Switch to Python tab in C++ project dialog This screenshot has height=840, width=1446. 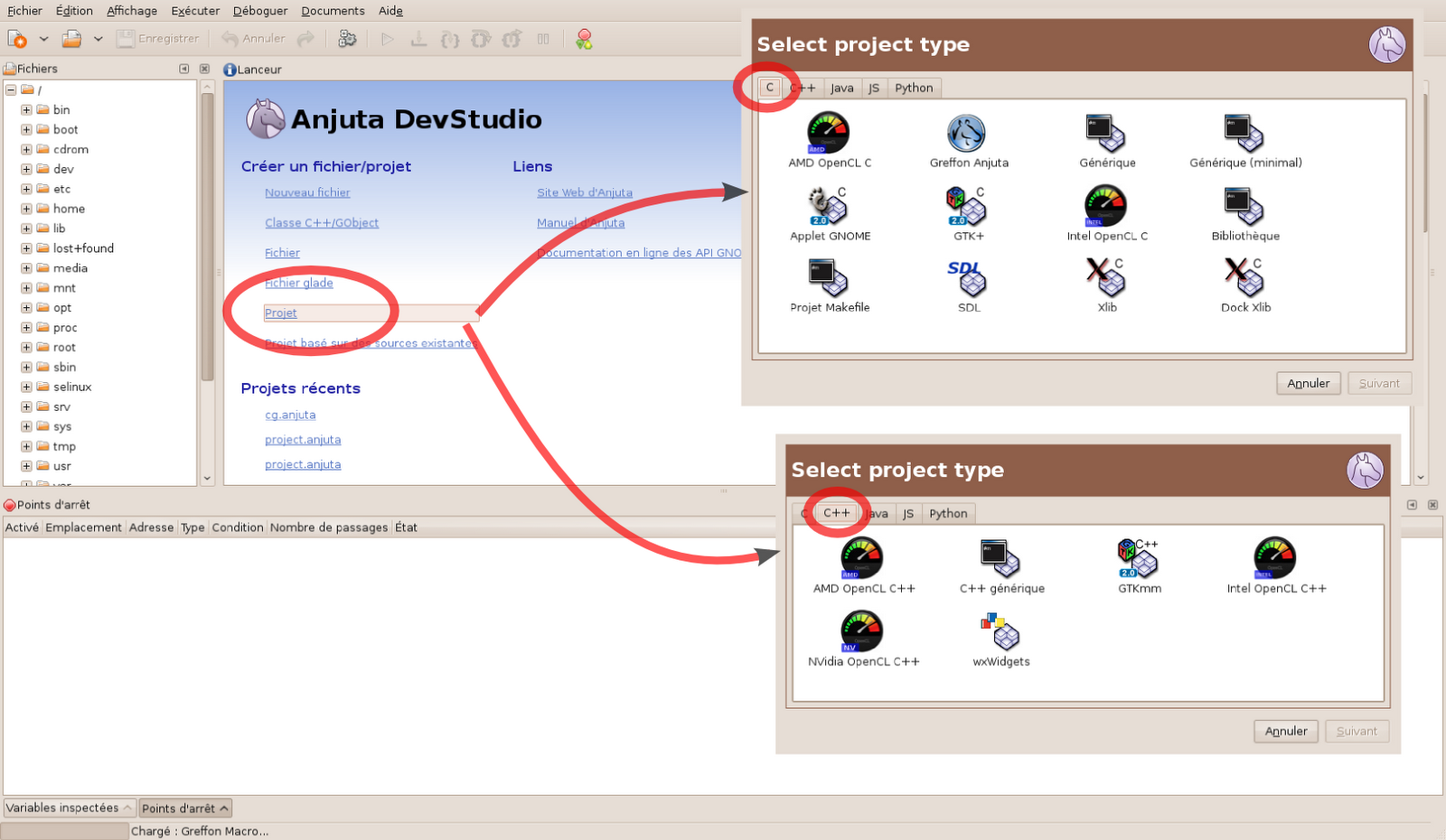click(948, 513)
